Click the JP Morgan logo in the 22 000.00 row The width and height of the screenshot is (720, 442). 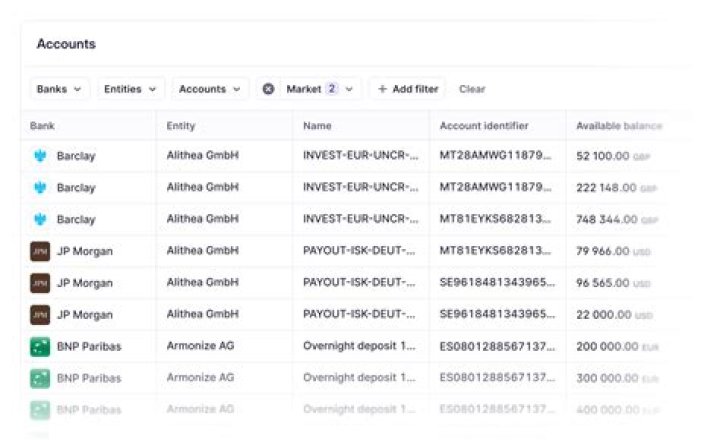[40, 314]
